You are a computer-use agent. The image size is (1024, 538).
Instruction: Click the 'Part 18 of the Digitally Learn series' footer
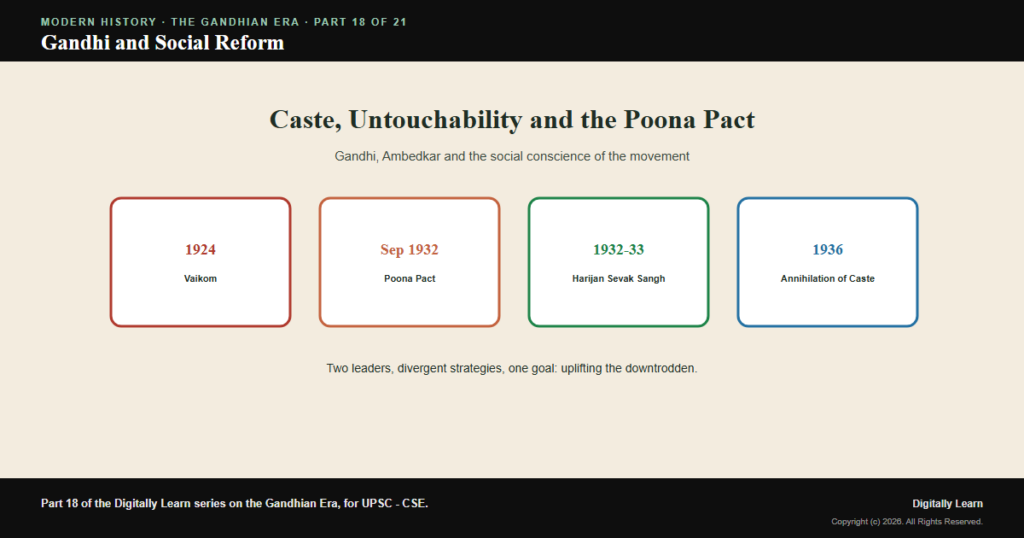(x=234, y=503)
